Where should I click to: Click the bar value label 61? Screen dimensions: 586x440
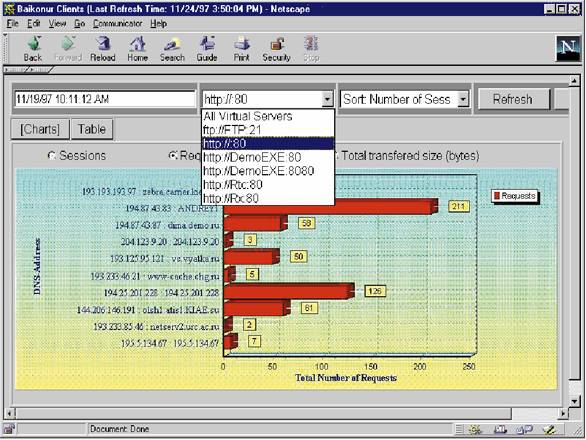tap(309, 308)
